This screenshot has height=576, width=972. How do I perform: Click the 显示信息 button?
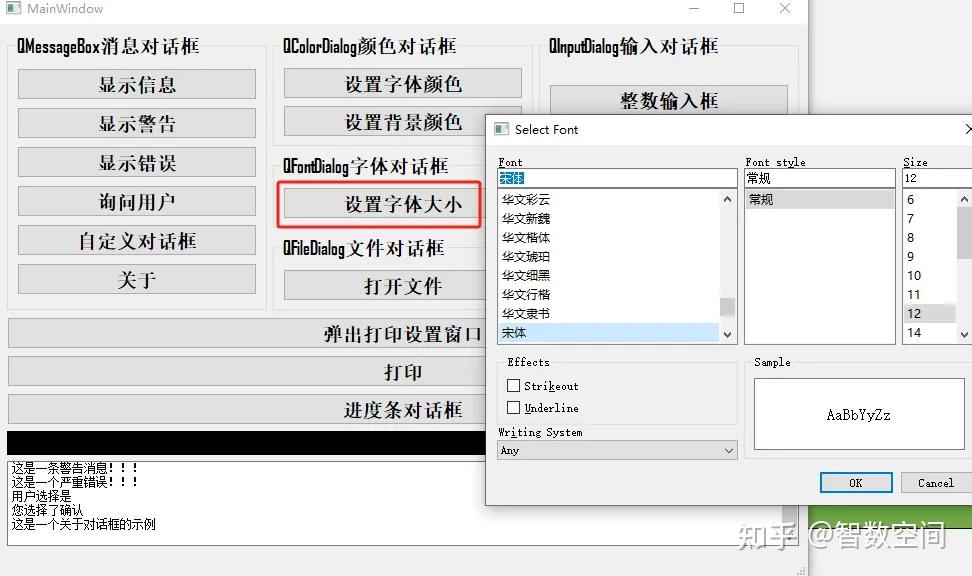(135, 84)
